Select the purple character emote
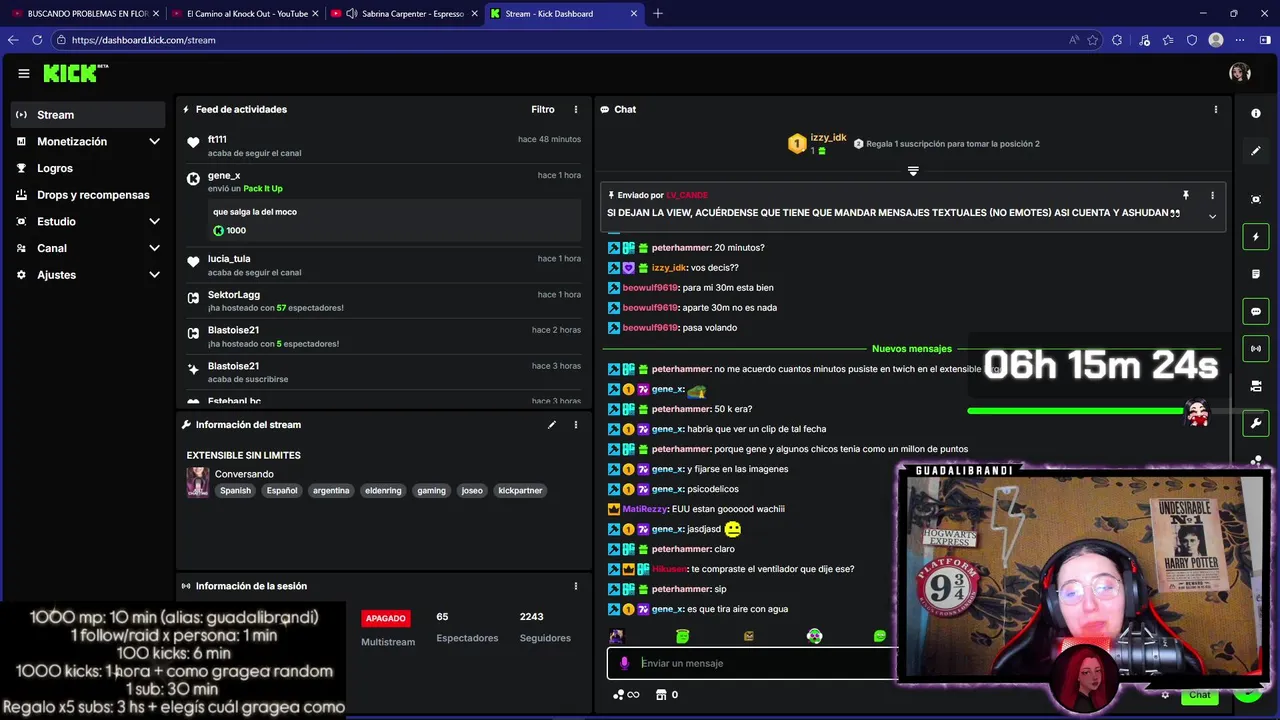1280x720 pixels. click(x=616, y=636)
